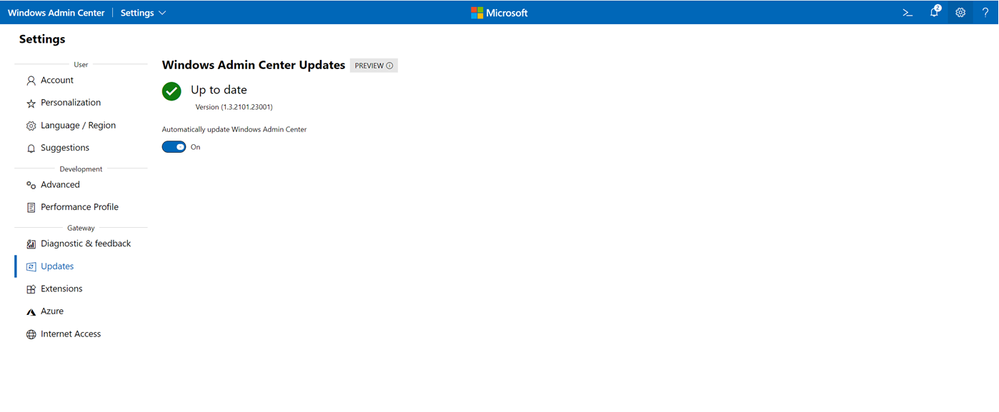
Task: Click the 'On' toggle state label
Action: tap(196, 147)
